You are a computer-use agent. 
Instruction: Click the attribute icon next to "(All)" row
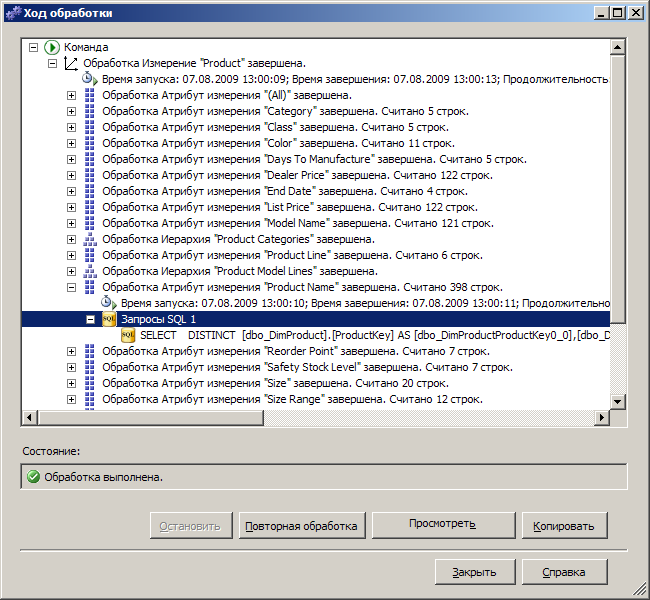coord(90,95)
